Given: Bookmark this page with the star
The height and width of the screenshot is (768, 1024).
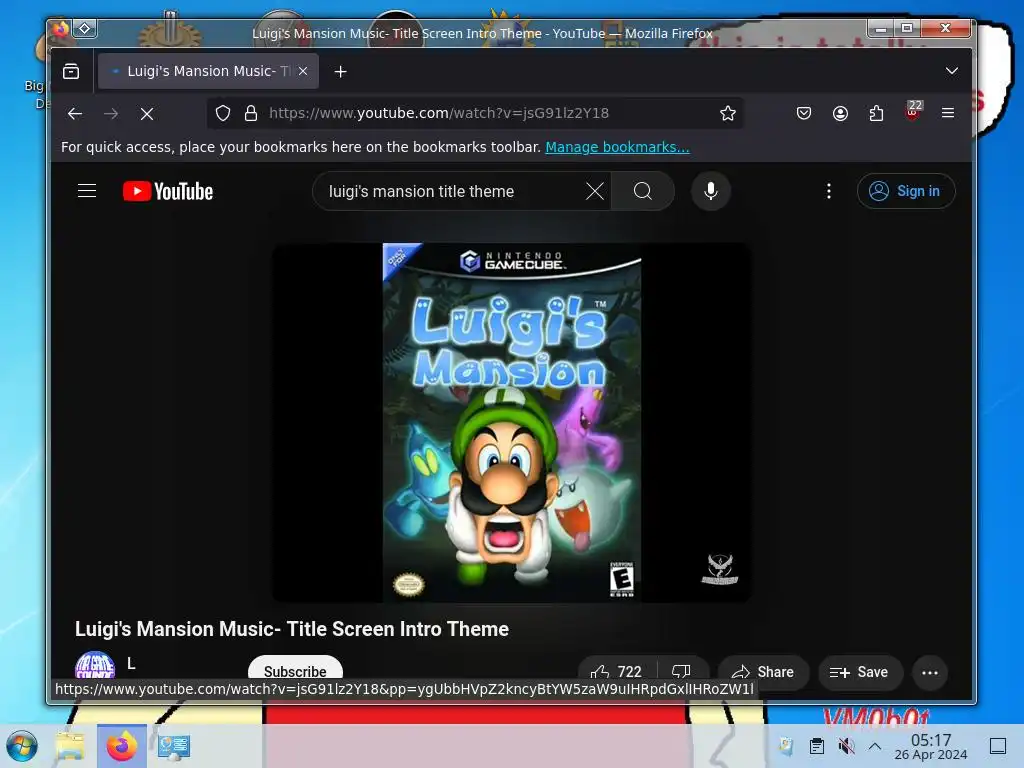Looking at the screenshot, I should [728, 113].
